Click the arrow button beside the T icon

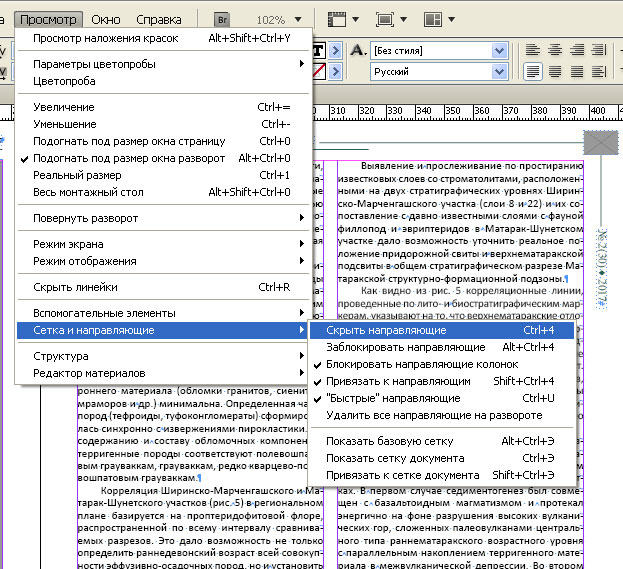pos(335,50)
